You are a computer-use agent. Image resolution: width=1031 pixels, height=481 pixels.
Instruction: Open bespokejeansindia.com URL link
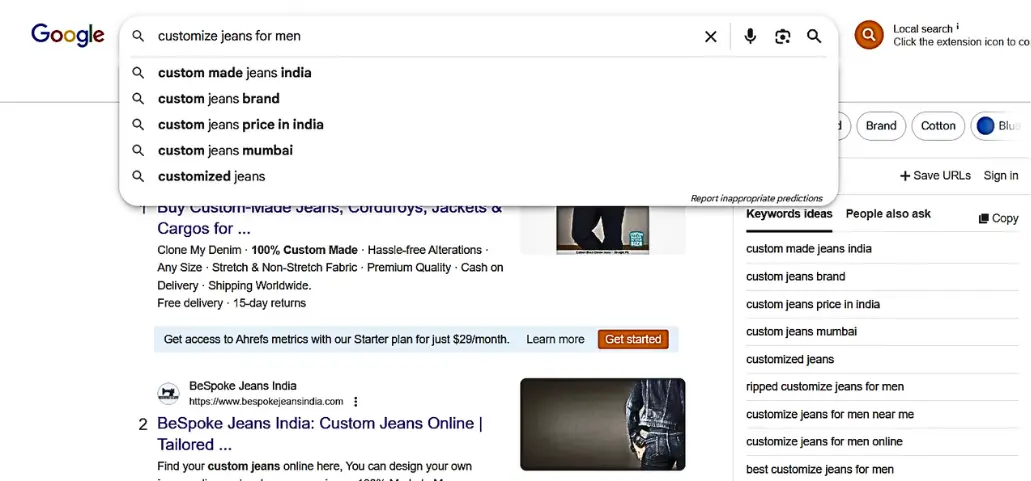point(266,401)
